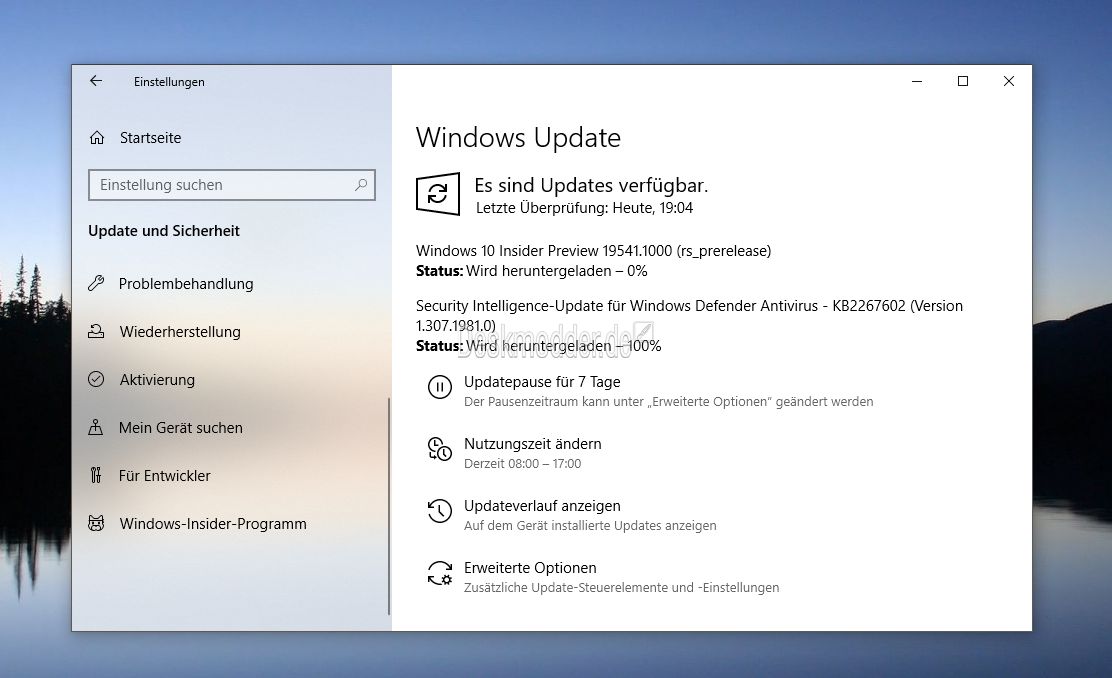Screen dimensions: 1112x678
Task: Click the Security Intelligence-Update KB2267602 text
Action: (x=689, y=316)
